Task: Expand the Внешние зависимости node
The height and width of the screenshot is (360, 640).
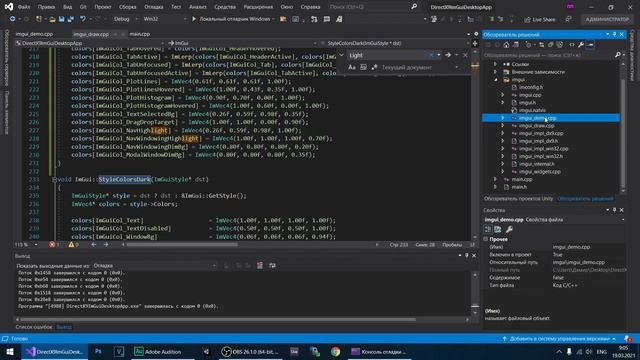Action: (495, 72)
